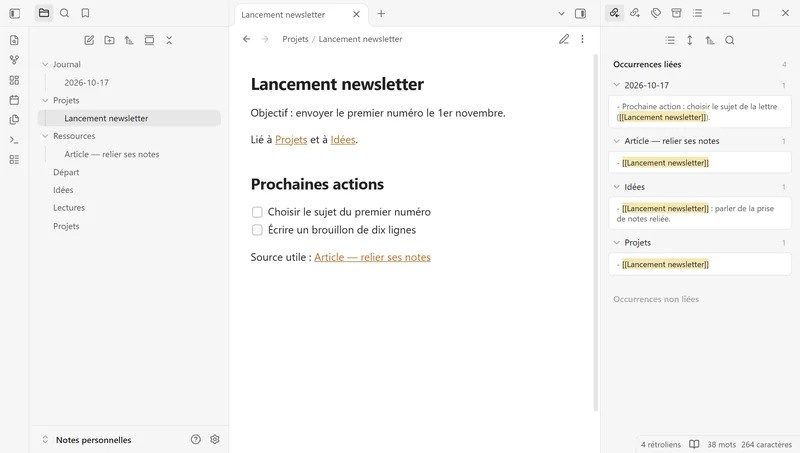This screenshot has width=800, height=453.
Task: Show outgoing links panel tab icon
Action: (x=635, y=13)
